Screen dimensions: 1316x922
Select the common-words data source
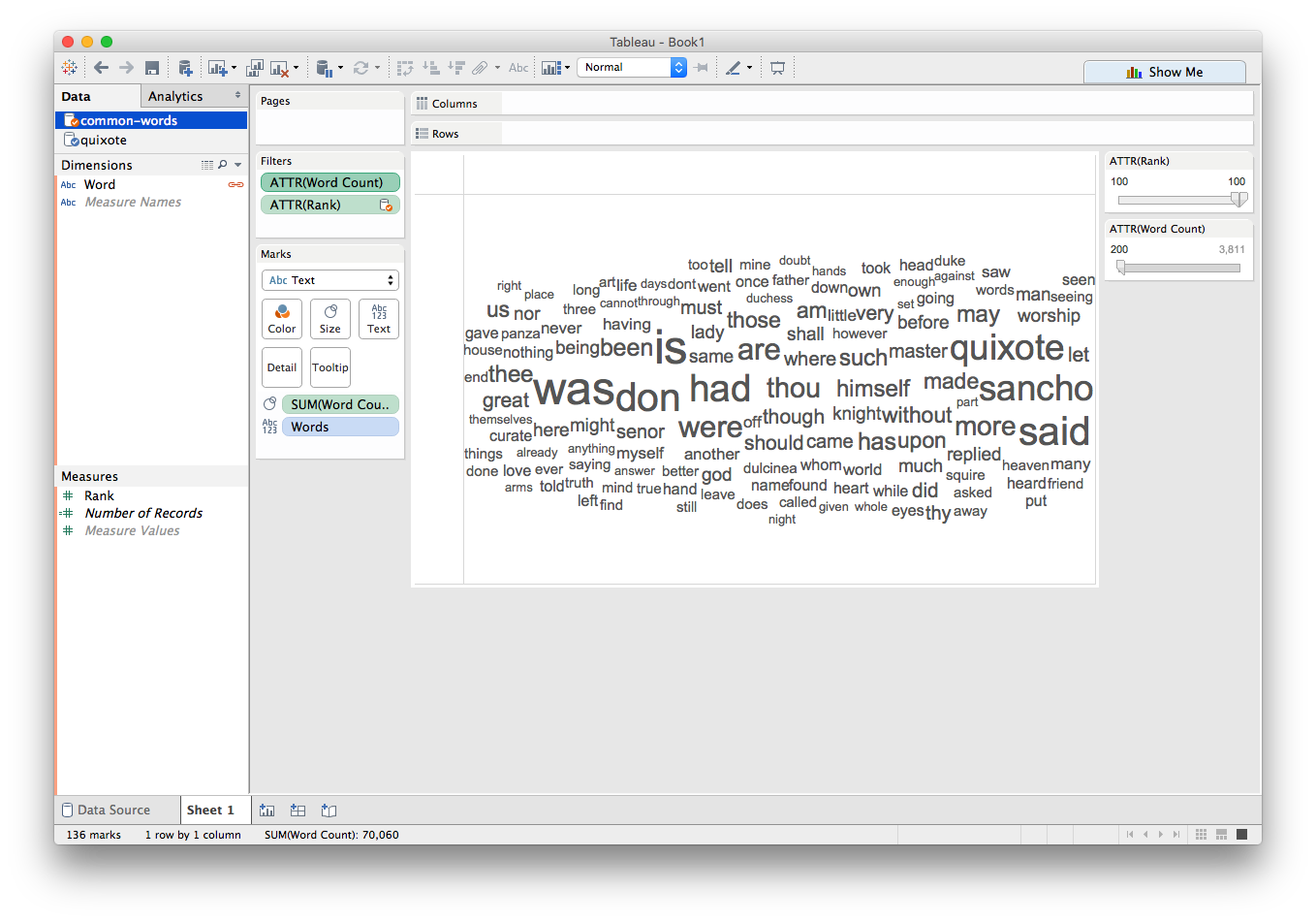coord(152,120)
